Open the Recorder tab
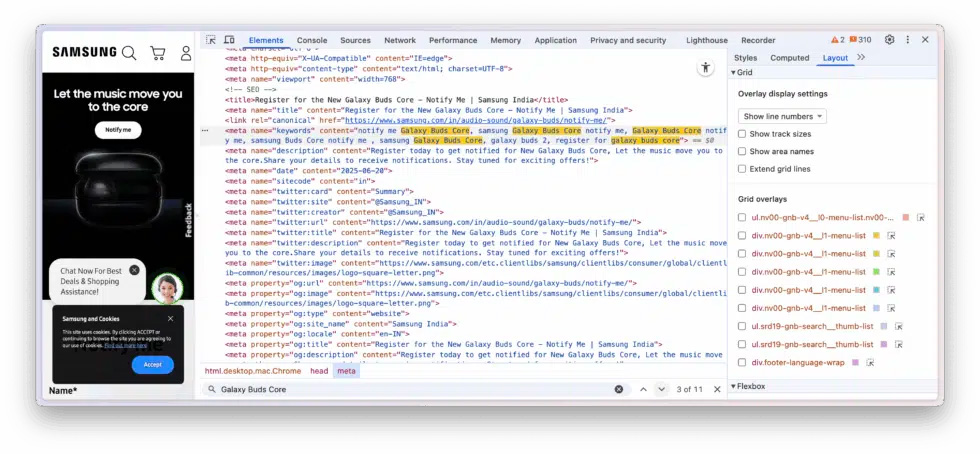The width and height of the screenshot is (980, 454). tap(758, 40)
